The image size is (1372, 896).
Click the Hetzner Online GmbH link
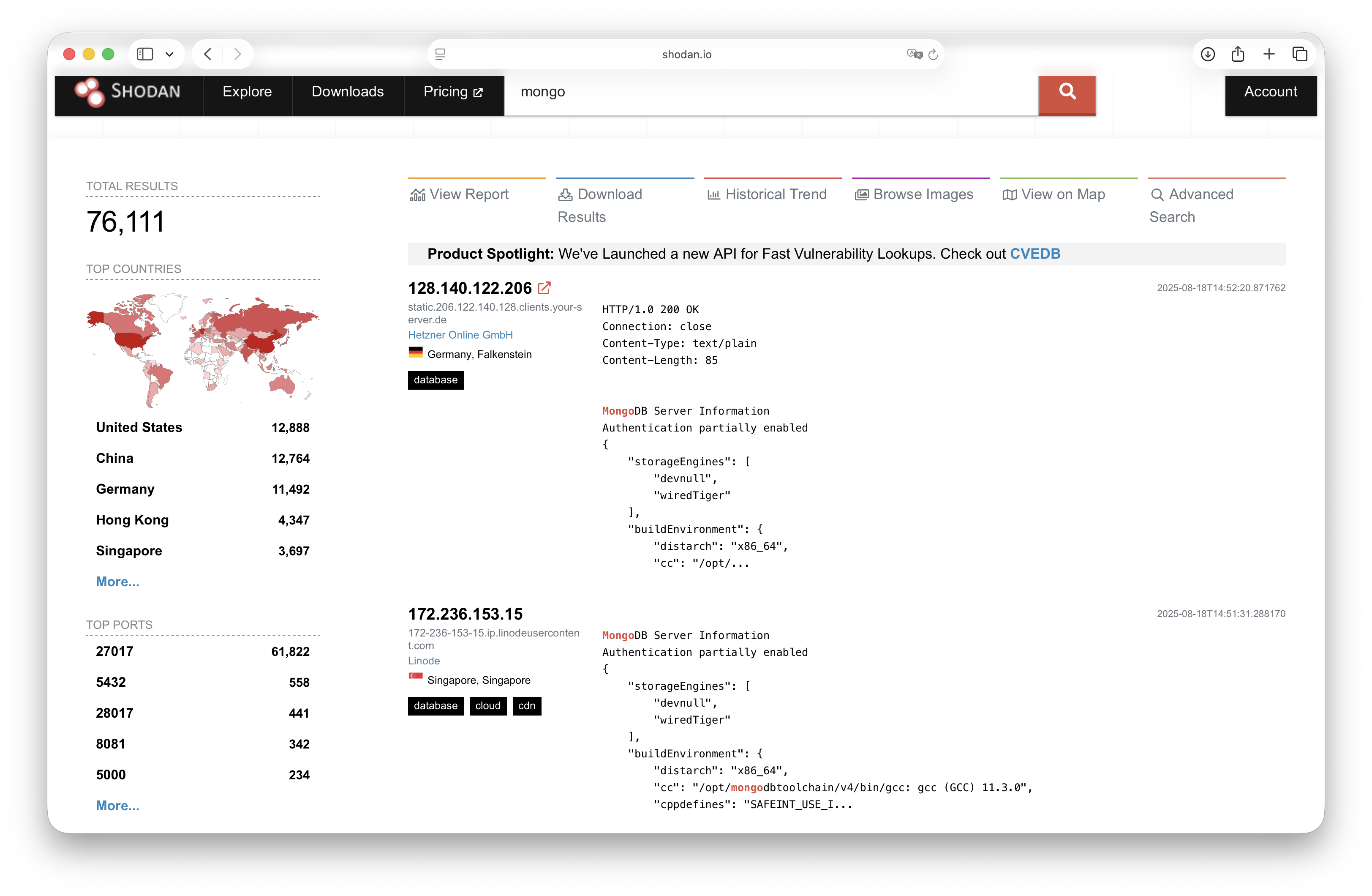pyautogui.click(x=460, y=335)
